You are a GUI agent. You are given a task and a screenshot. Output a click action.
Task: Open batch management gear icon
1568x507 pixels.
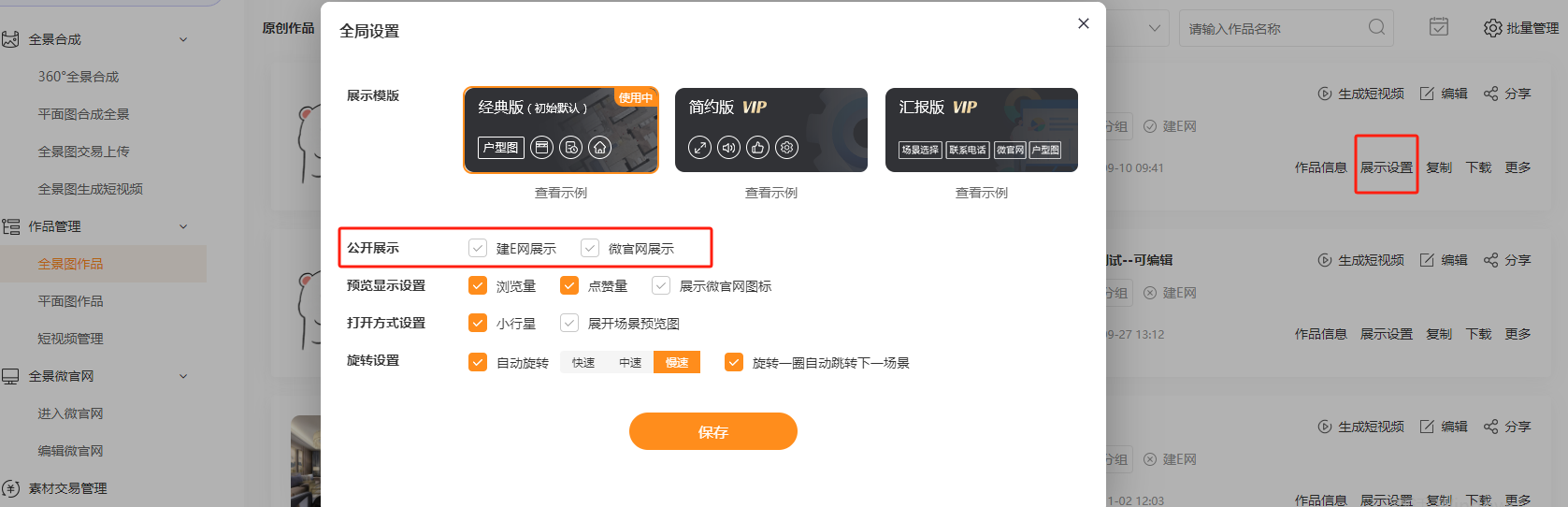(x=1492, y=28)
